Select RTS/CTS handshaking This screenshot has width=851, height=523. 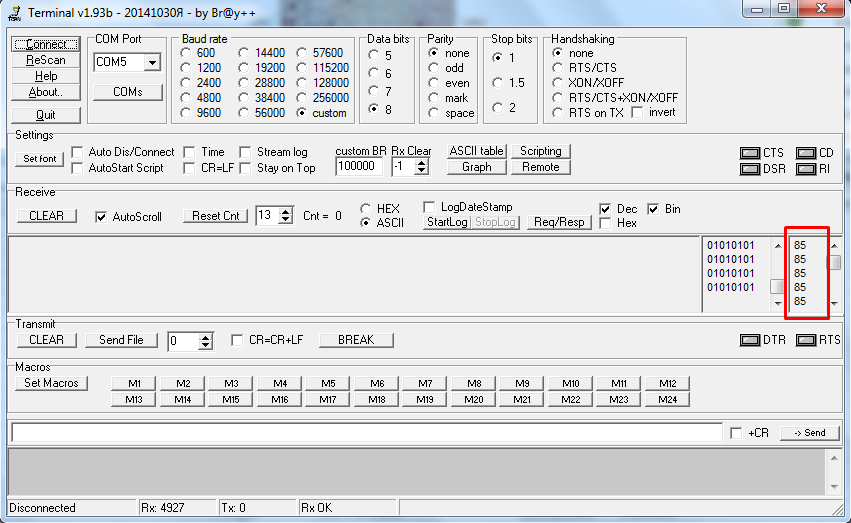(557, 68)
